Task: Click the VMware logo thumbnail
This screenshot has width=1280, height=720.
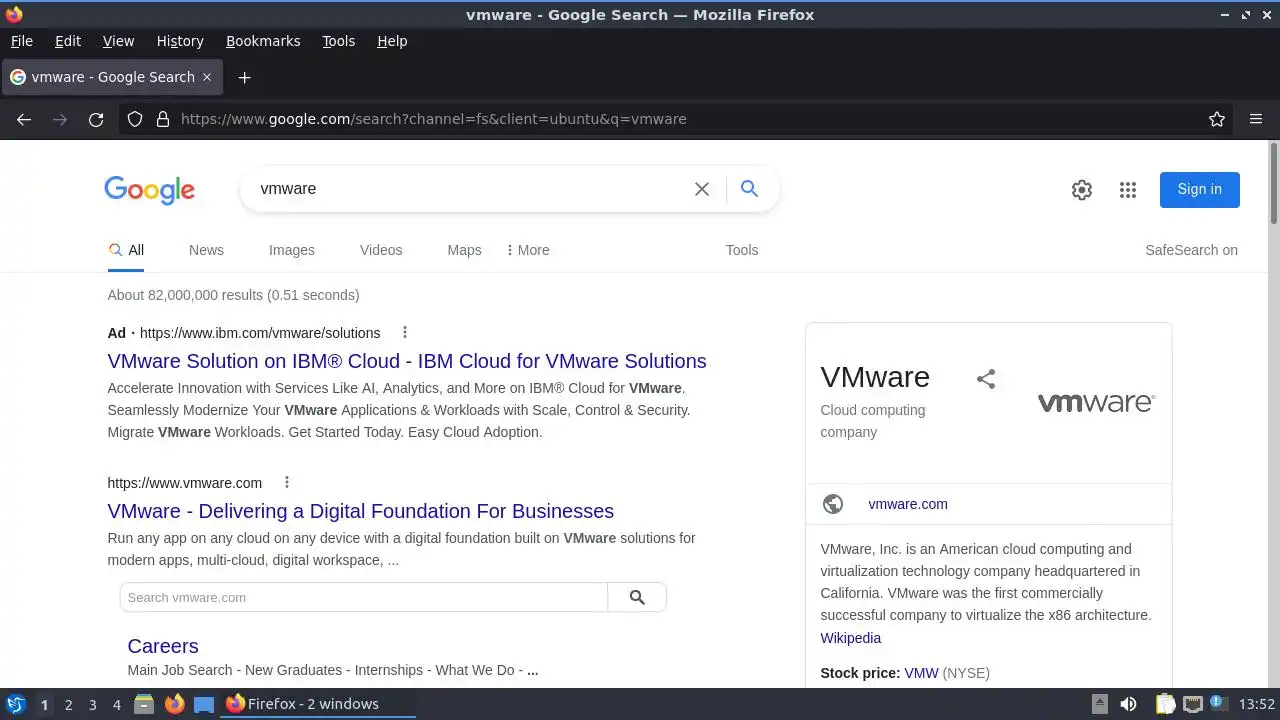Action: coord(1096,402)
